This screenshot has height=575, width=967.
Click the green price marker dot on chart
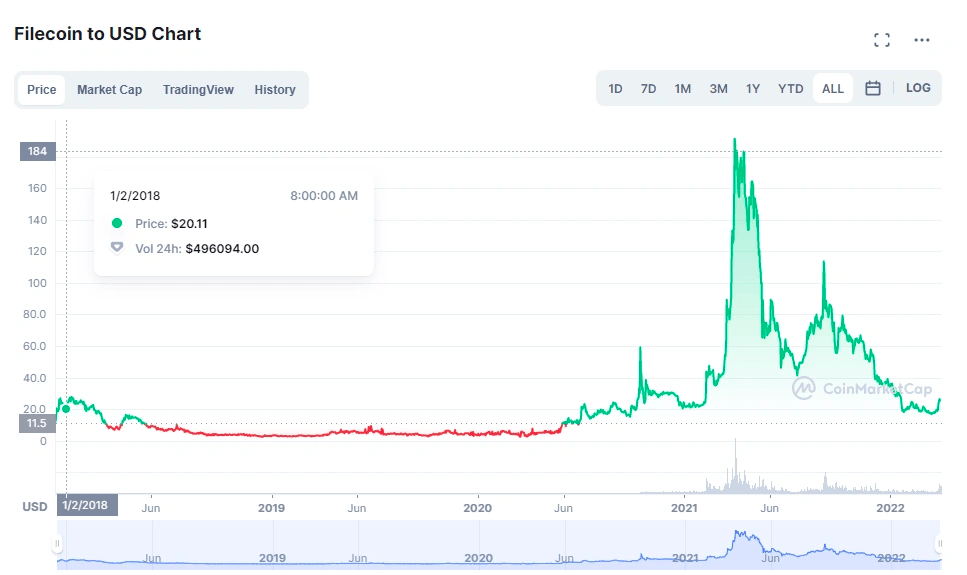point(66,408)
